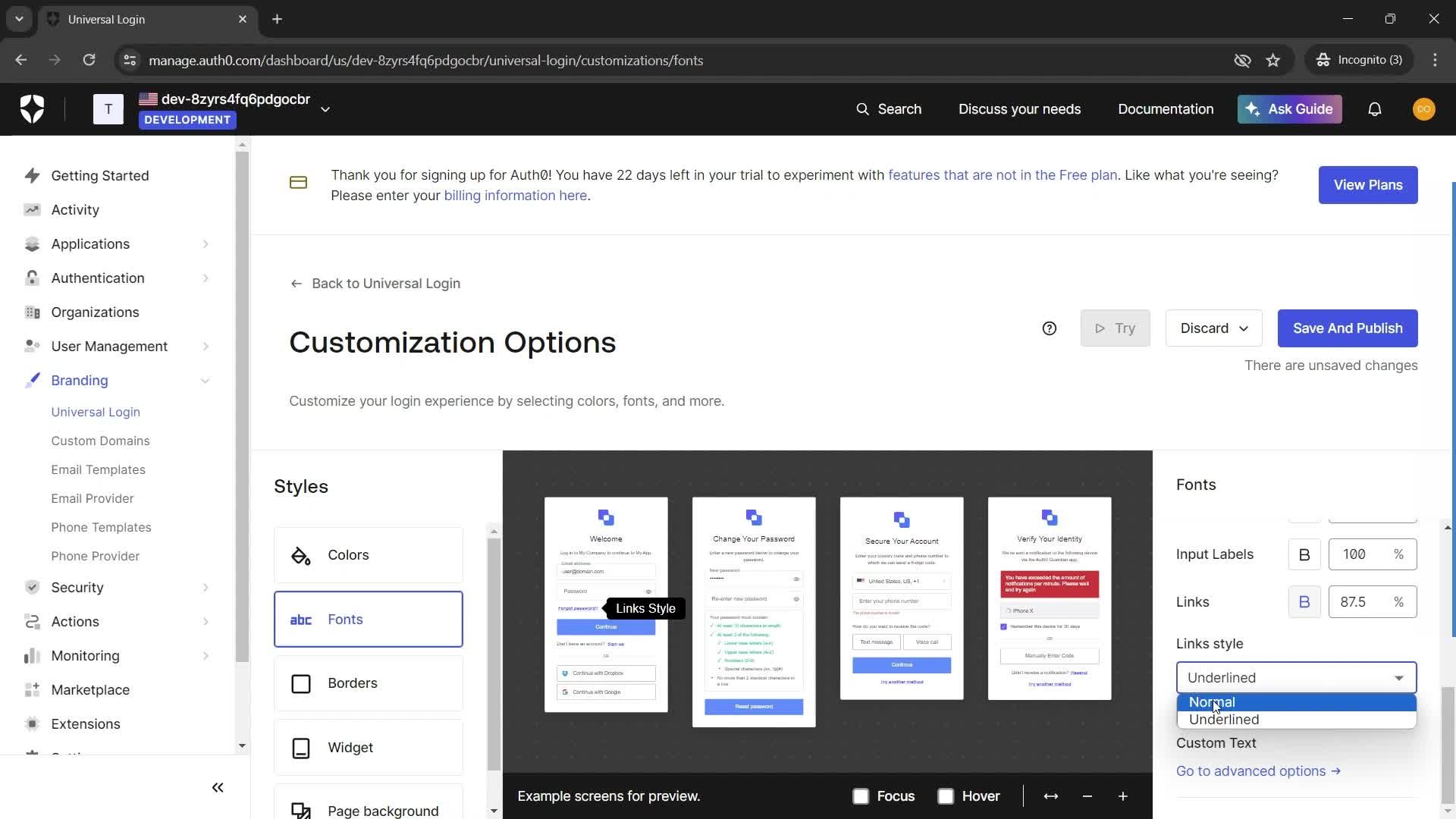Open Email Templates under Branding
This screenshot has height=819, width=1456.
tap(98, 469)
